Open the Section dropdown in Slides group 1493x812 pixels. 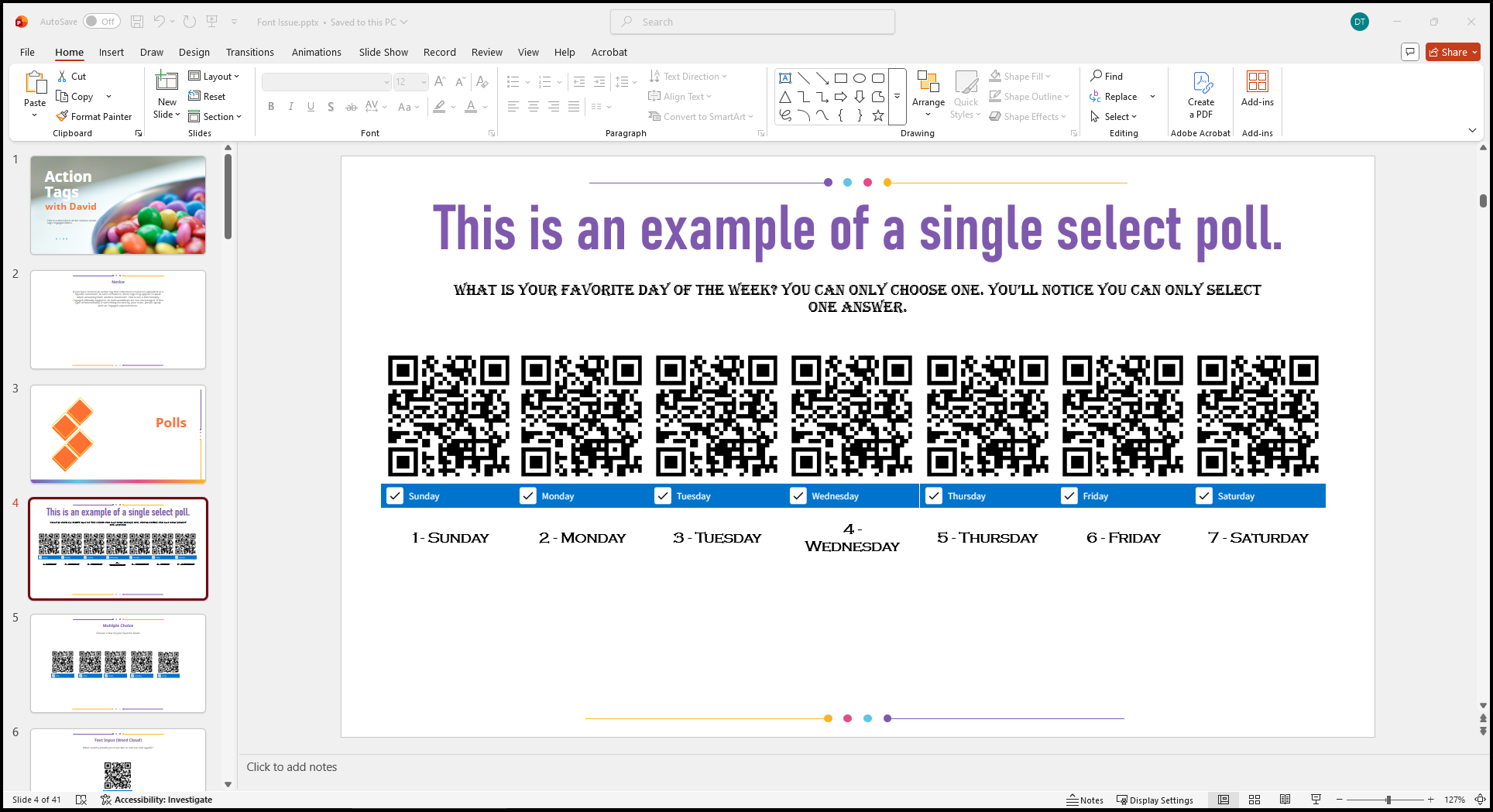(217, 116)
